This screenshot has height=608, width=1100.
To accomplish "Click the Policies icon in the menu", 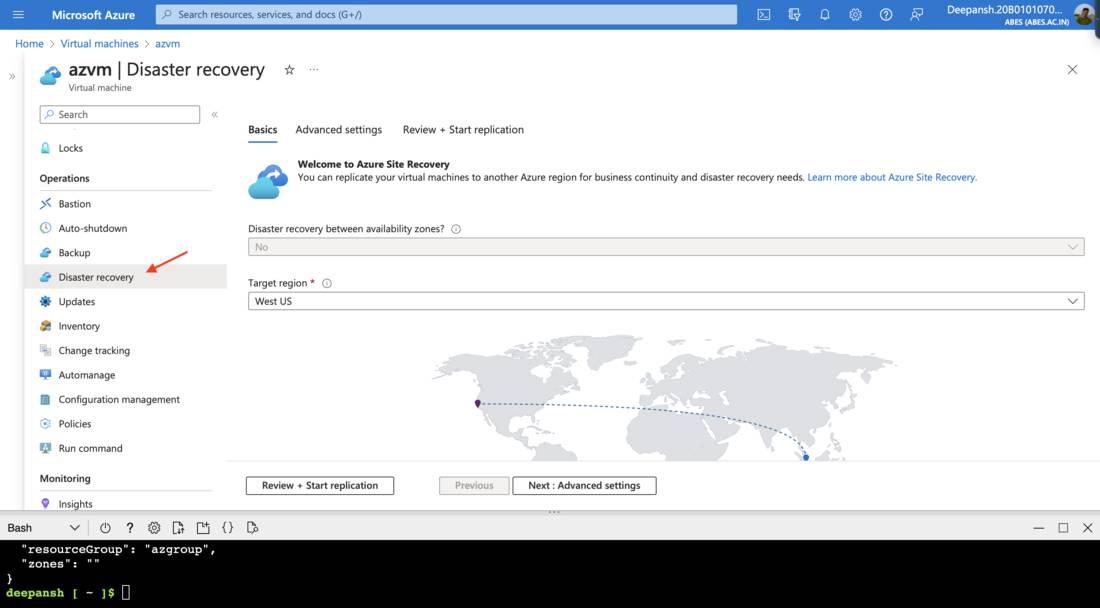I will pyautogui.click(x=46, y=424).
